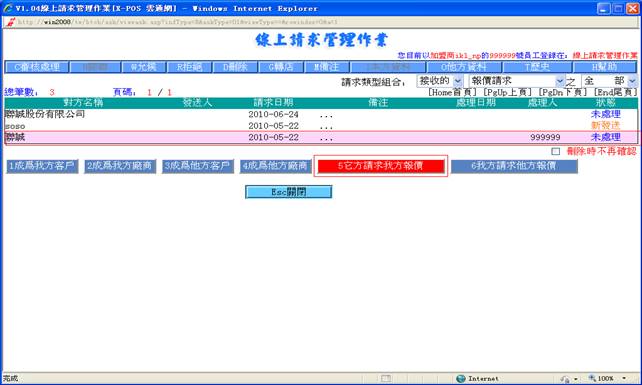Select the 聯誠股份有限公司 row
The width and height of the screenshot is (642, 385).
pyautogui.click(x=321, y=114)
